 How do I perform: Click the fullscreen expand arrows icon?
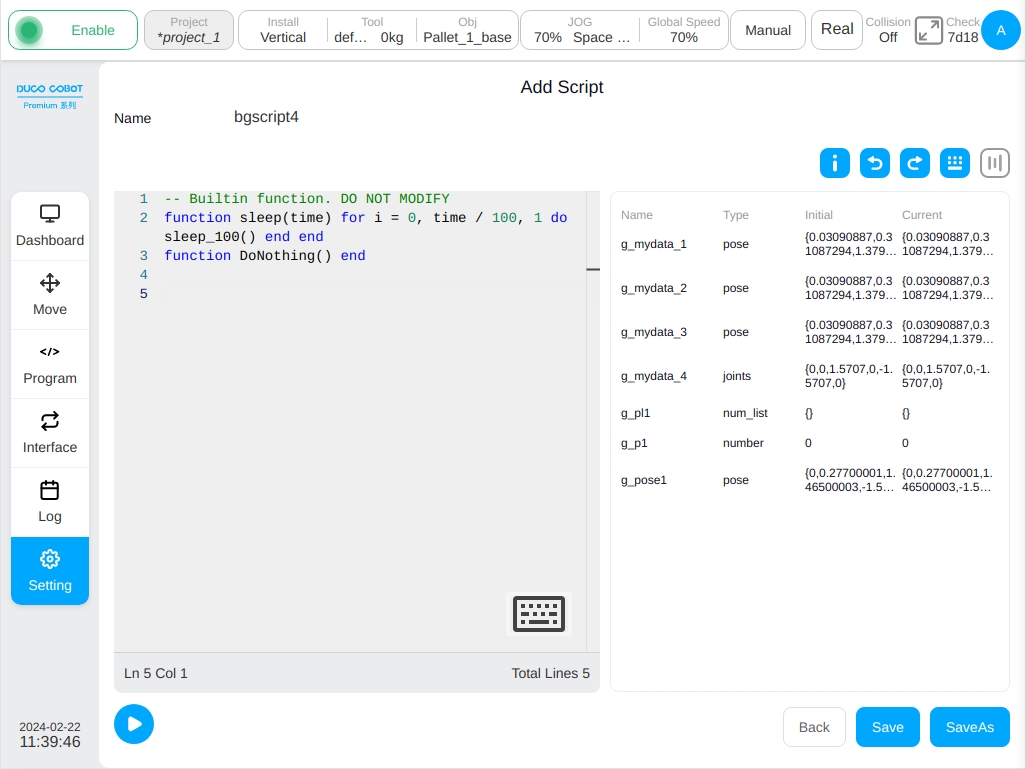coord(929,30)
